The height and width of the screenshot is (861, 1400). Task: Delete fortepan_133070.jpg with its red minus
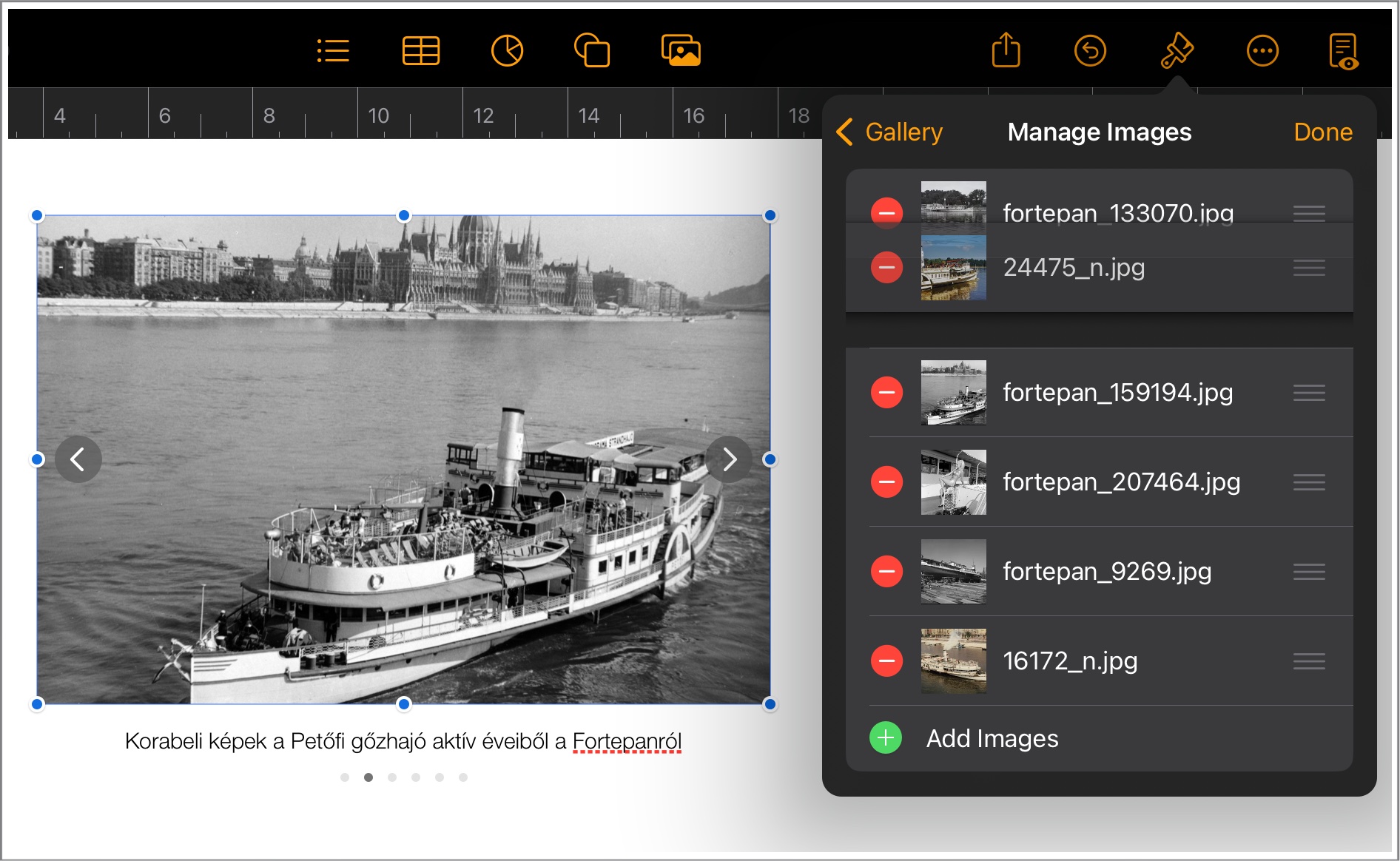coord(886,213)
